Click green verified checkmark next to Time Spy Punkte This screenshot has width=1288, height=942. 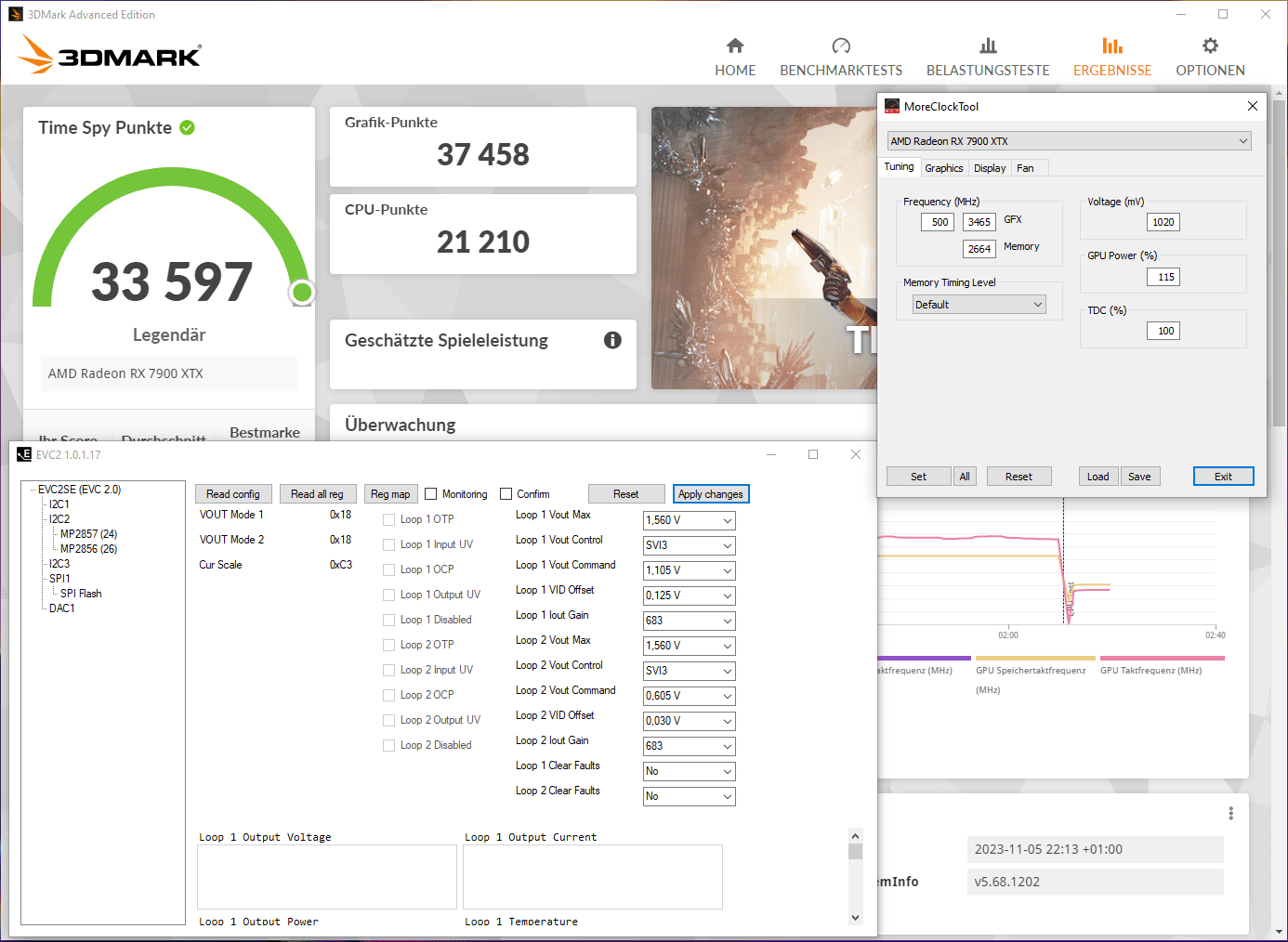[x=187, y=128]
